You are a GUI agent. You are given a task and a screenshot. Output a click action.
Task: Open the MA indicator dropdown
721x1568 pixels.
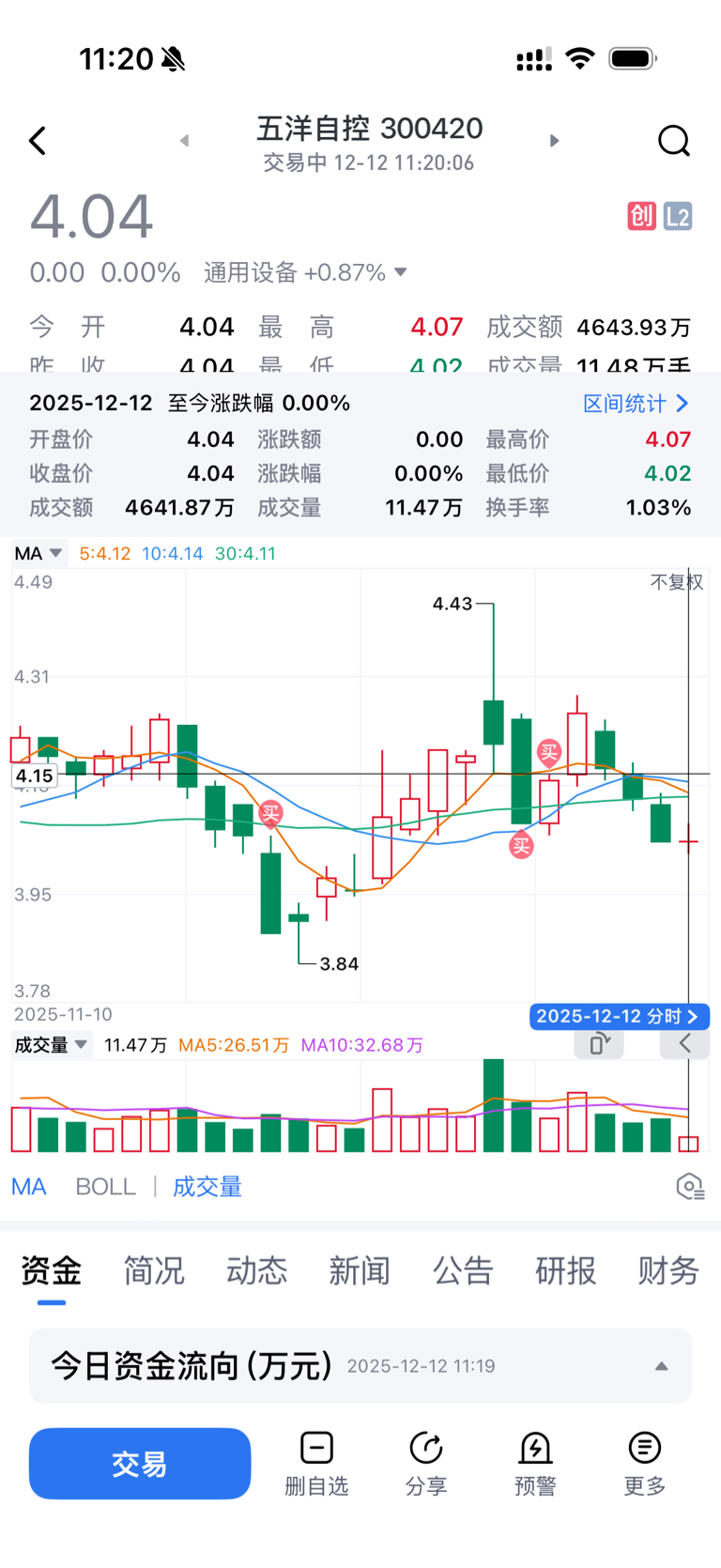pos(38,553)
